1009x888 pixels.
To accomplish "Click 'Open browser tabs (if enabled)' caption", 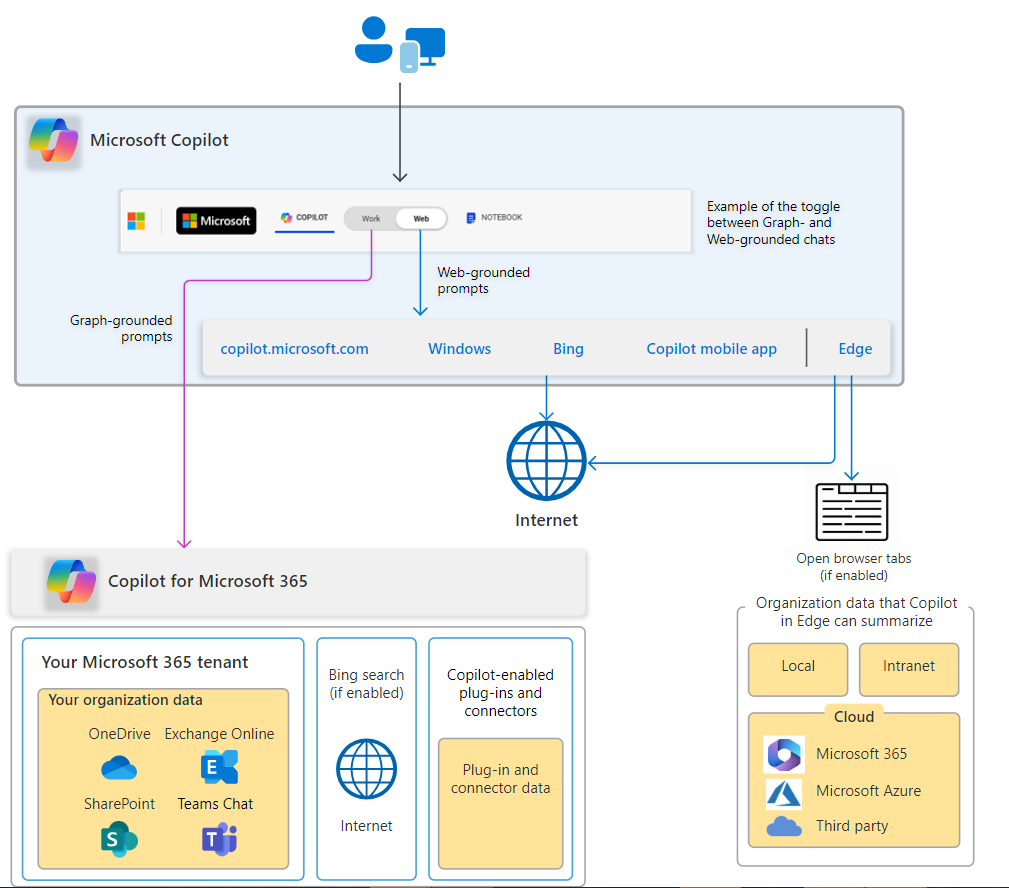I will coord(854,567).
